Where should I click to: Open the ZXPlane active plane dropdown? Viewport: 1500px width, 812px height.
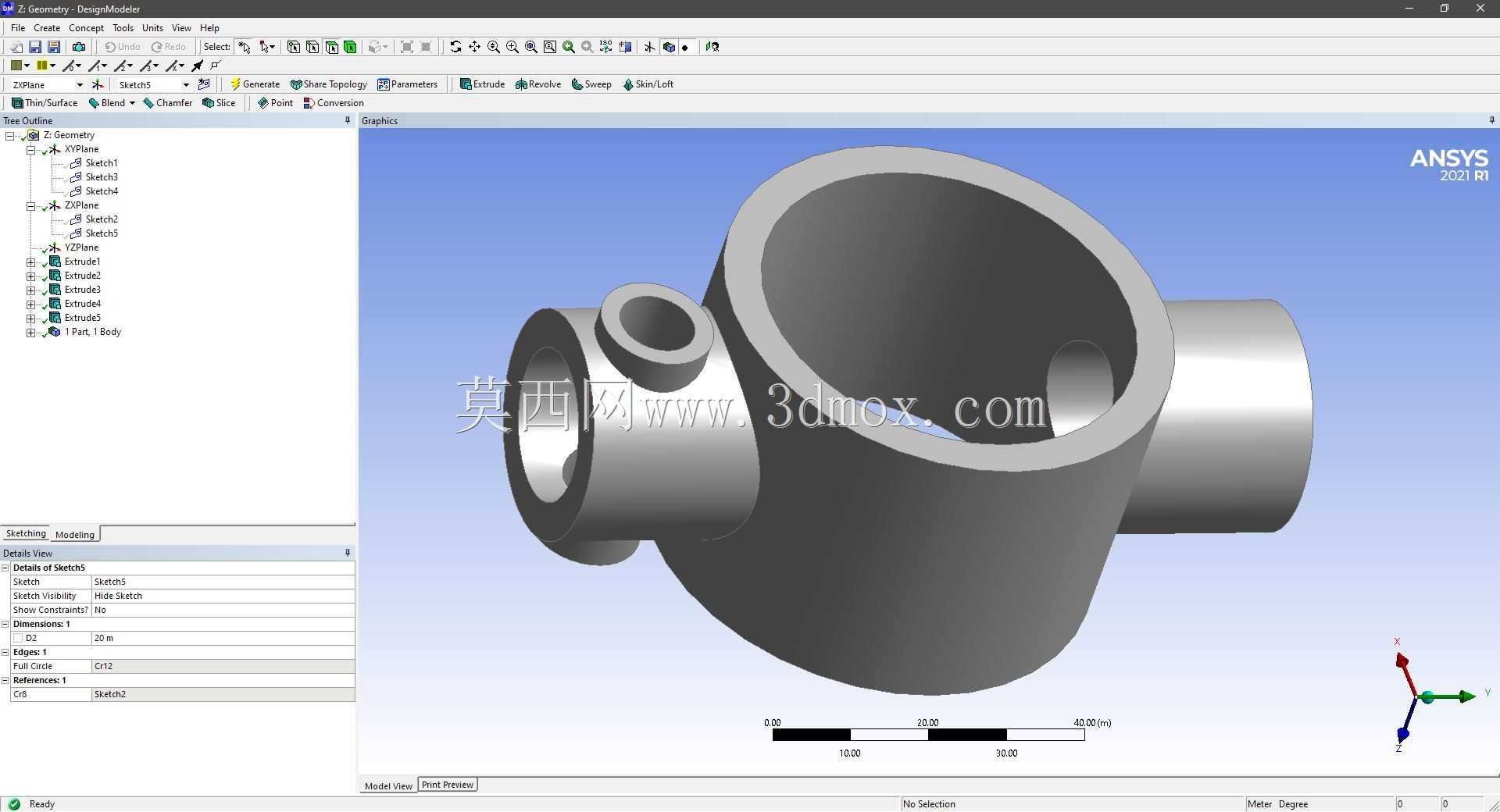coord(80,84)
